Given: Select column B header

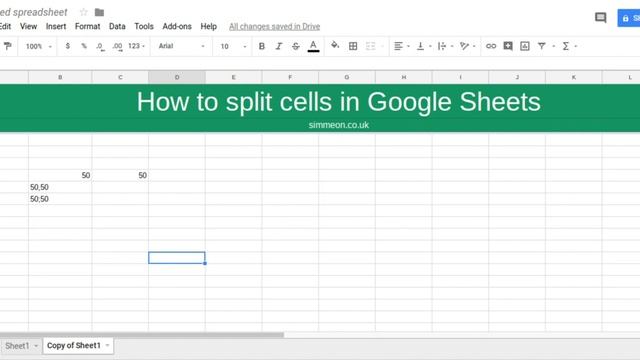Looking at the screenshot, I should point(60,77).
